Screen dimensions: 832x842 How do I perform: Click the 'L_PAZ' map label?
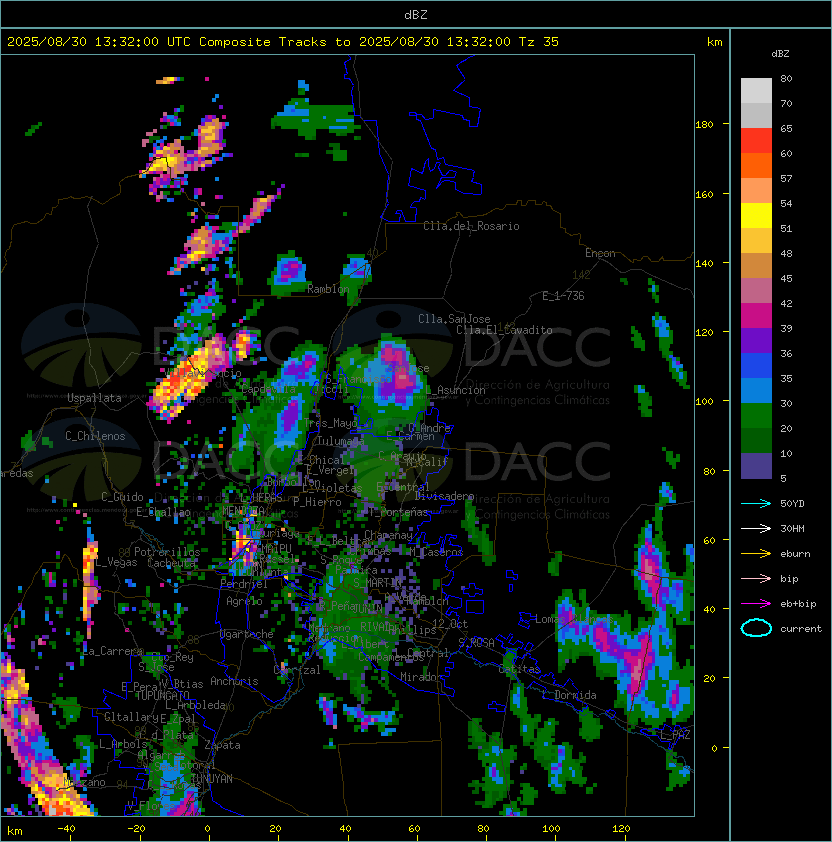675,735
